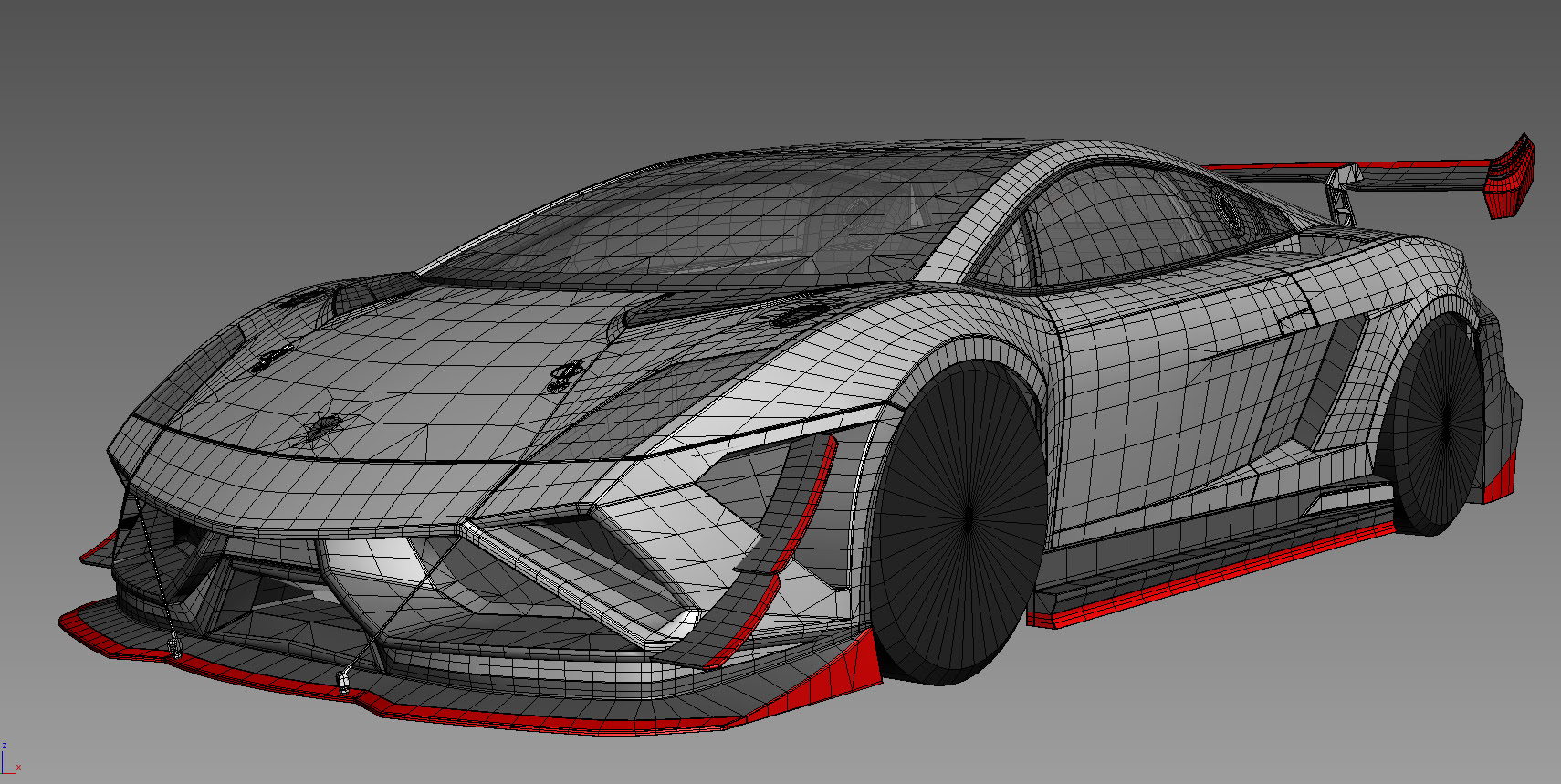Click the rear wing's red endplate

[x=1510, y=178]
